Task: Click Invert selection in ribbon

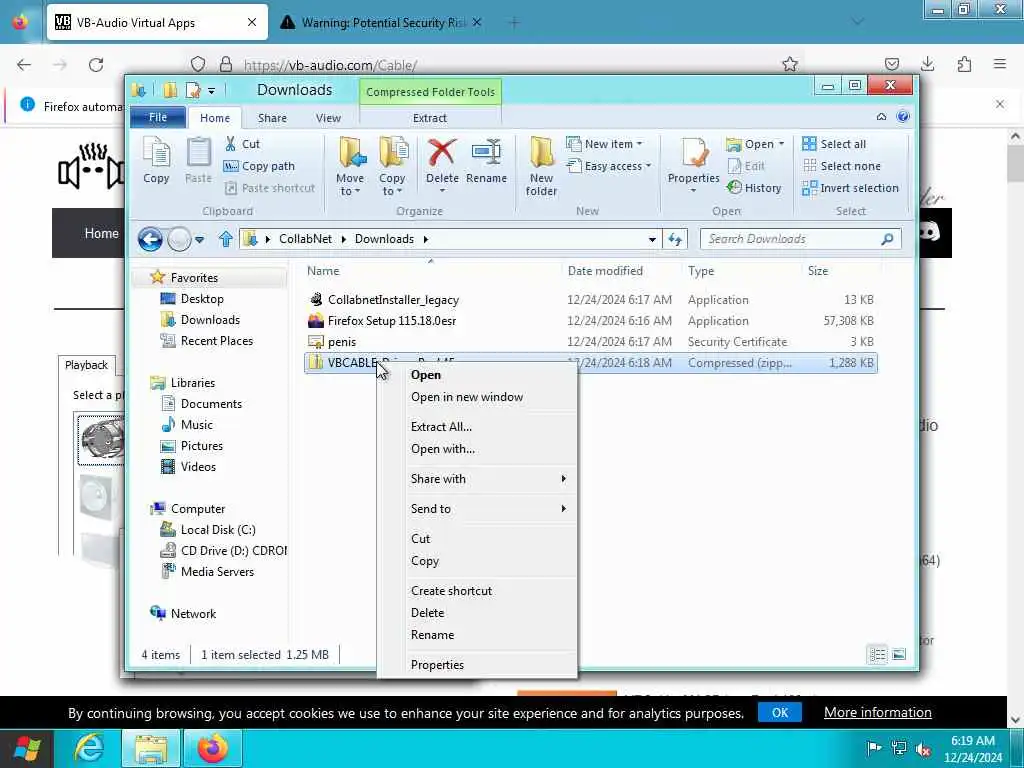Action: [850, 188]
